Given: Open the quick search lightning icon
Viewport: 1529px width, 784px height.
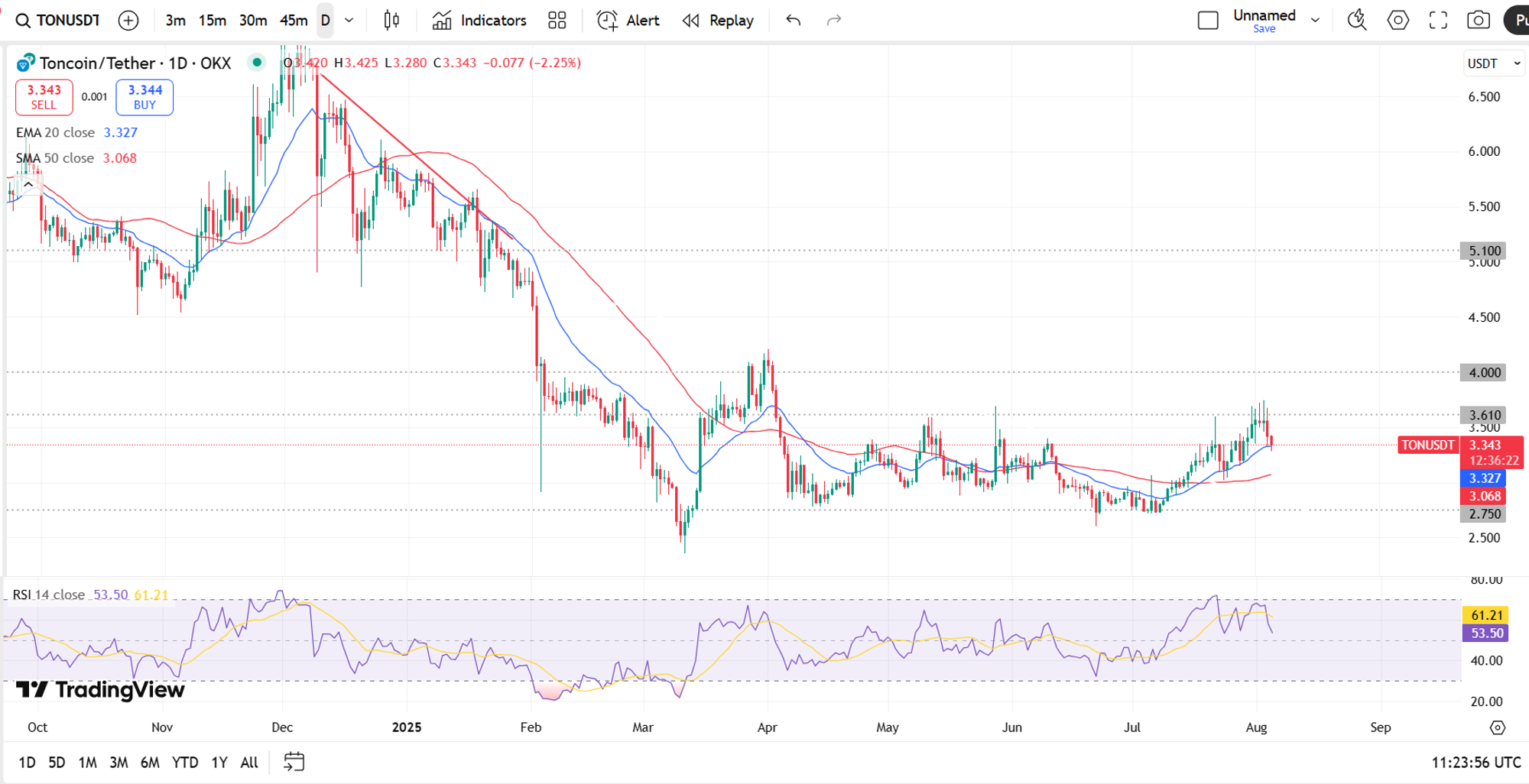Looking at the screenshot, I should click(x=1357, y=21).
